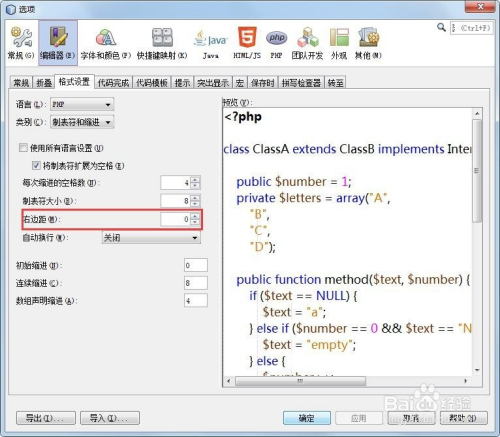Open the 字体和颜色 fonts and colors category

(106, 43)
